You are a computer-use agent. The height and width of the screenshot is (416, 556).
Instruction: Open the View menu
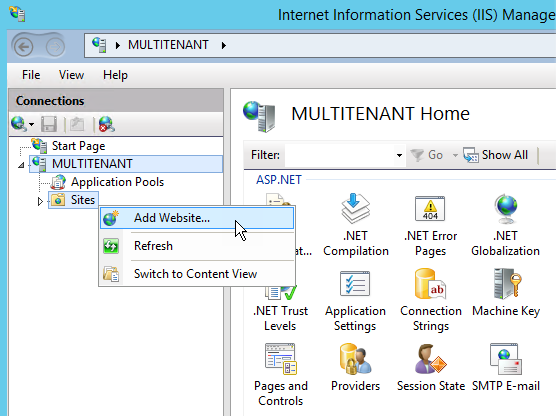[x=71, y=75]
